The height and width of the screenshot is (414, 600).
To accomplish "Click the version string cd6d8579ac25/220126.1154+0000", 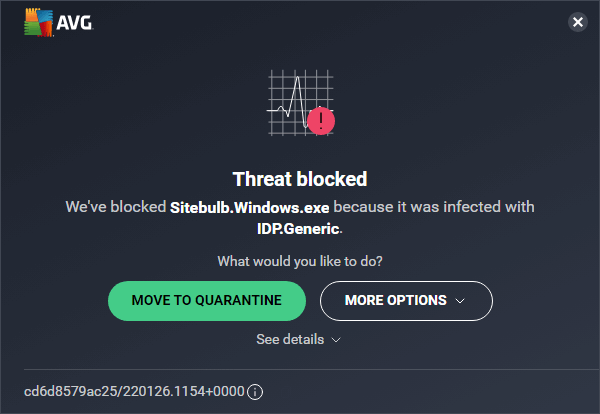I will (134, 391).
